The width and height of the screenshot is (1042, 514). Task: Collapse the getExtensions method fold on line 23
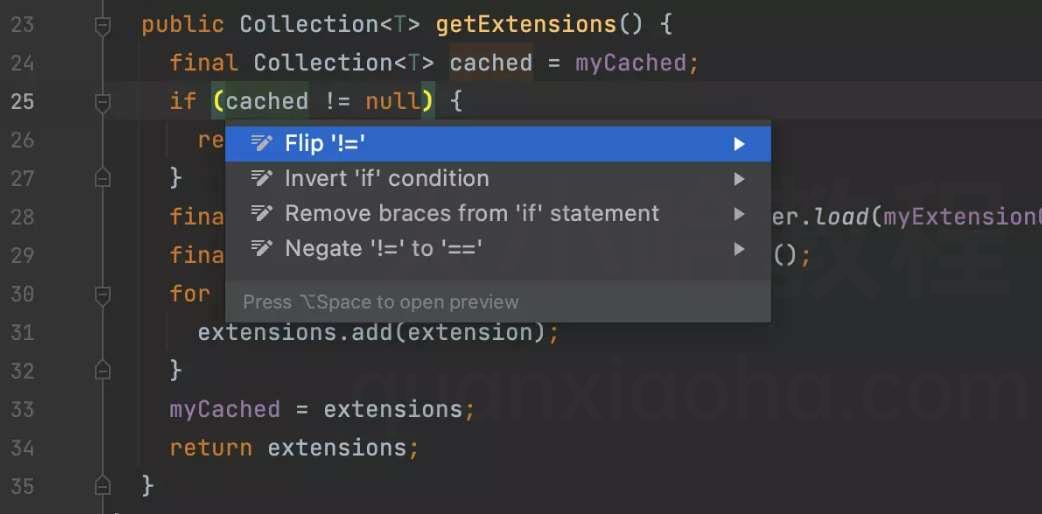point(102,26)
